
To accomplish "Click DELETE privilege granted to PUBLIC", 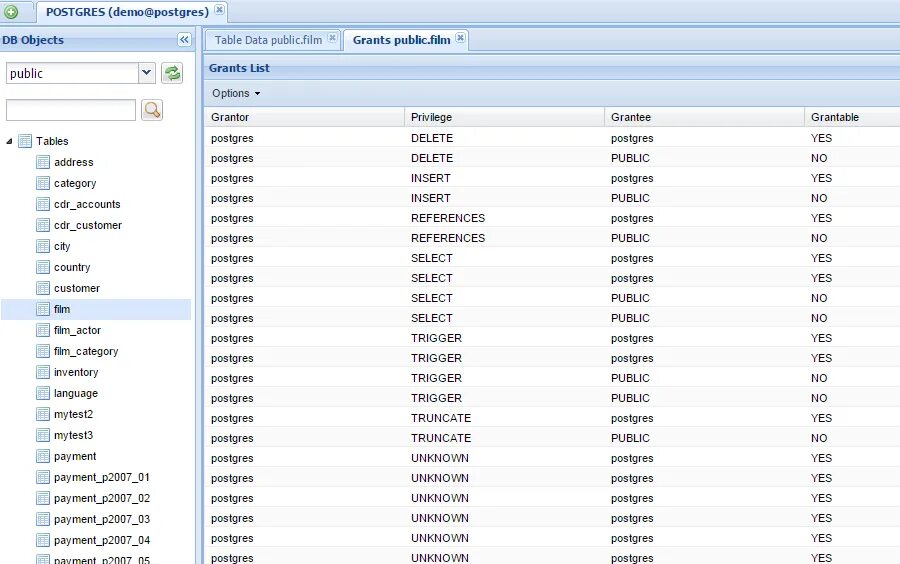I will [432, 158].
